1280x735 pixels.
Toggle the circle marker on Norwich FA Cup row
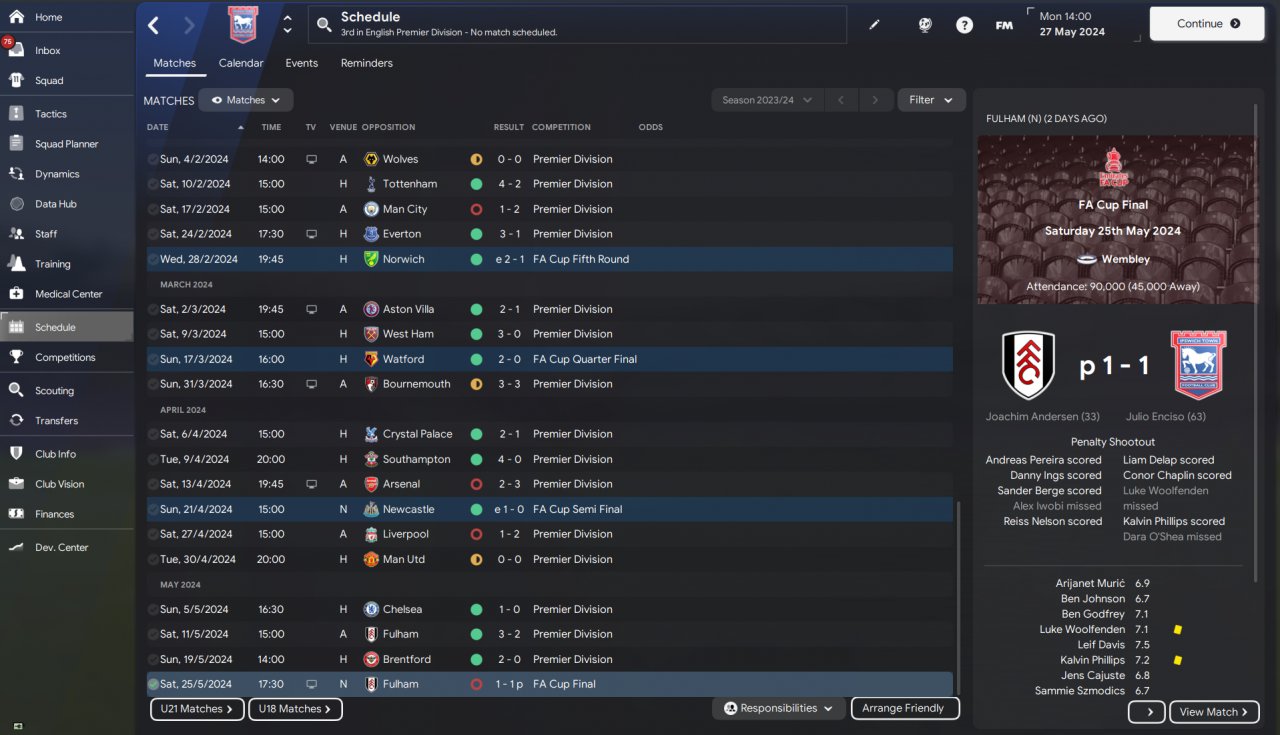153,259
